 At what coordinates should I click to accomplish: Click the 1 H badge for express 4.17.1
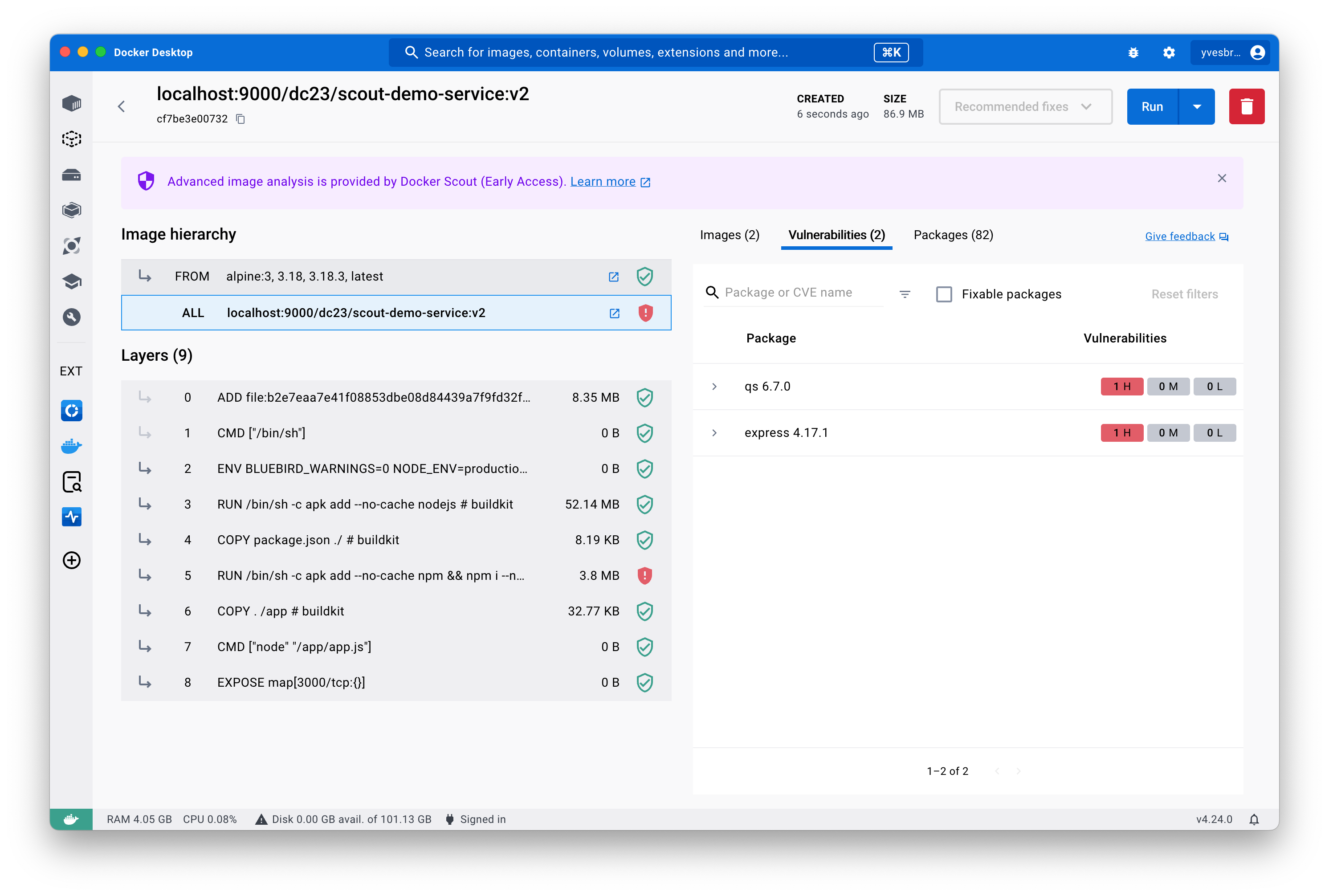click(x=1121, y=432)
